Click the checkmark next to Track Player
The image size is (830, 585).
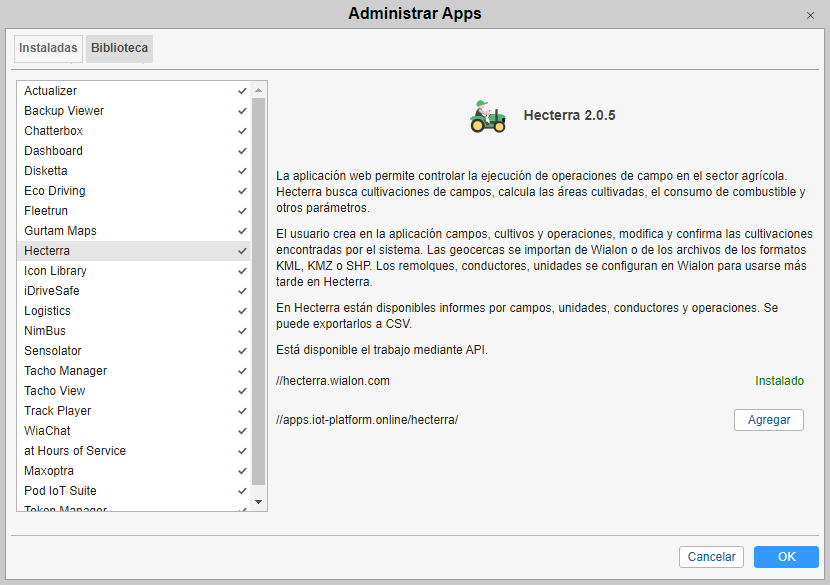click(242, 411)
